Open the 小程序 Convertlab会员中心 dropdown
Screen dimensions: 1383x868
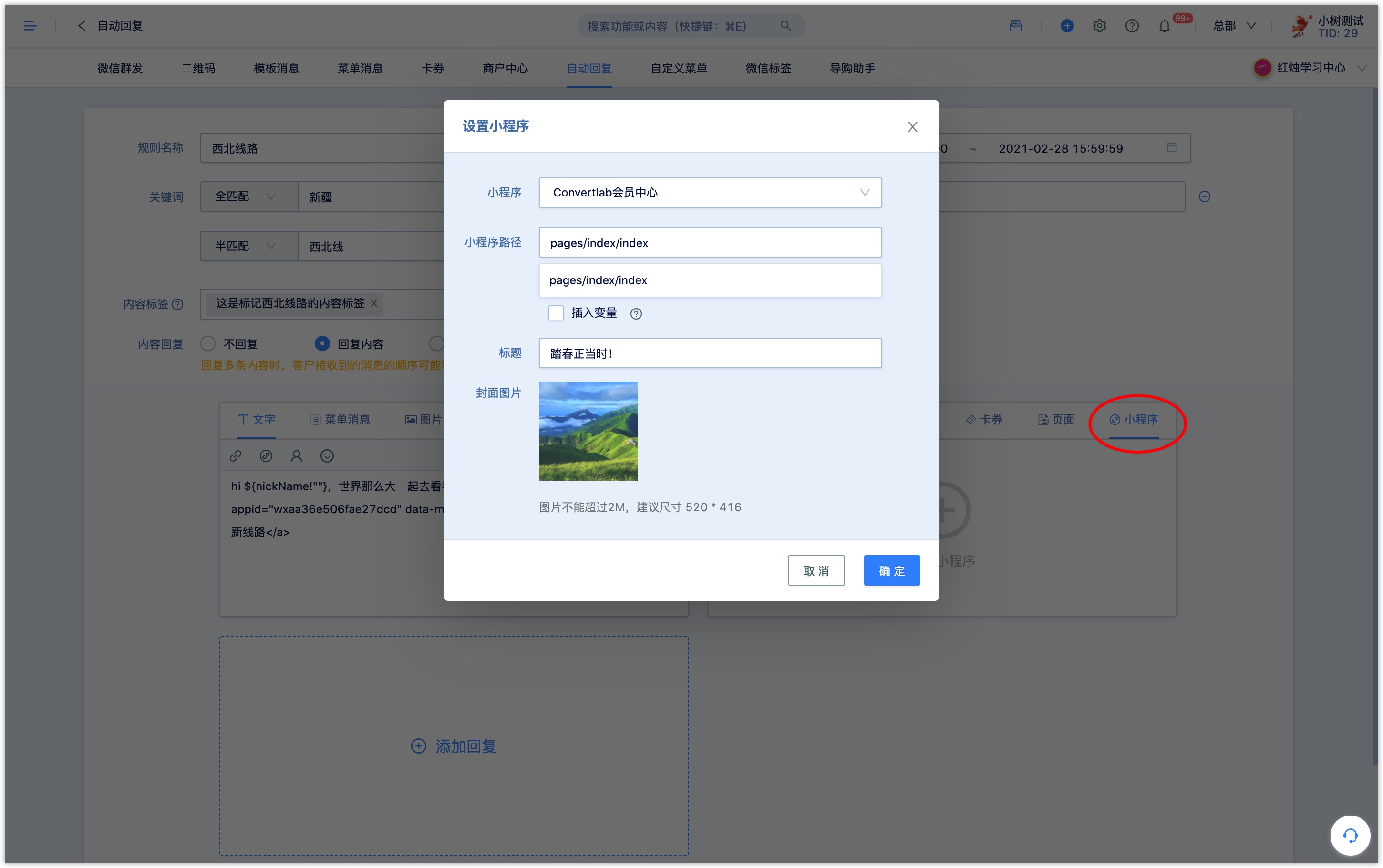710,193
